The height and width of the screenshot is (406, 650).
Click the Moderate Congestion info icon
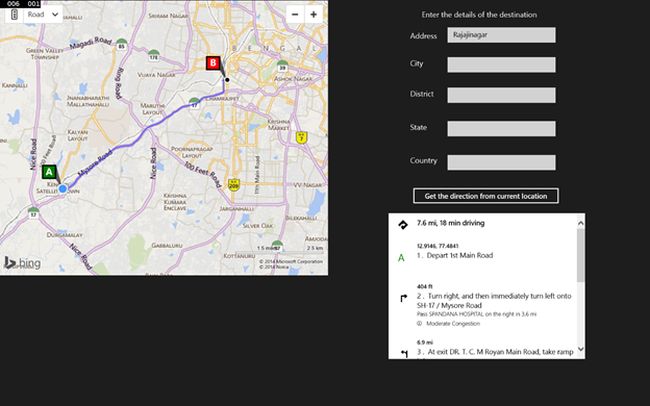click(x=419, y=323)
